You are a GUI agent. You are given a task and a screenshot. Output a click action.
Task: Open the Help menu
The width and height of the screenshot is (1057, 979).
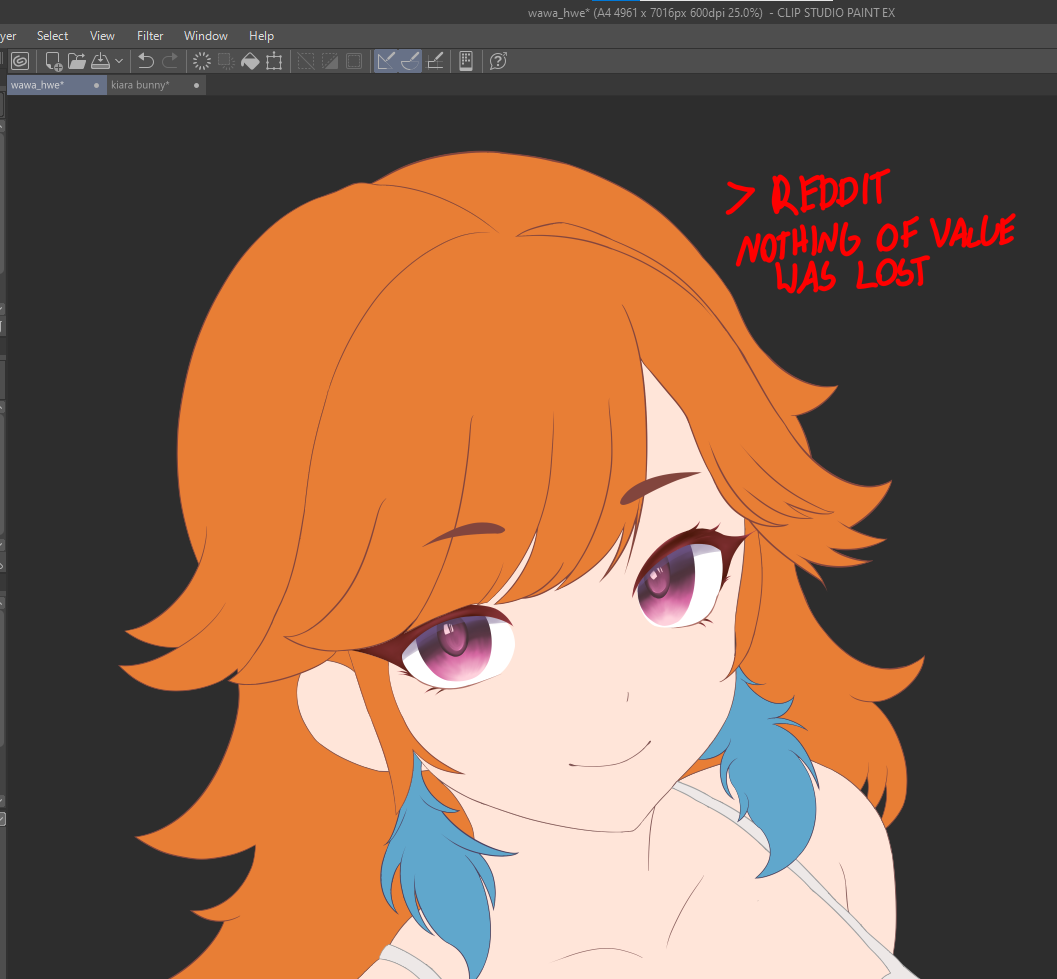coord(262,36)
